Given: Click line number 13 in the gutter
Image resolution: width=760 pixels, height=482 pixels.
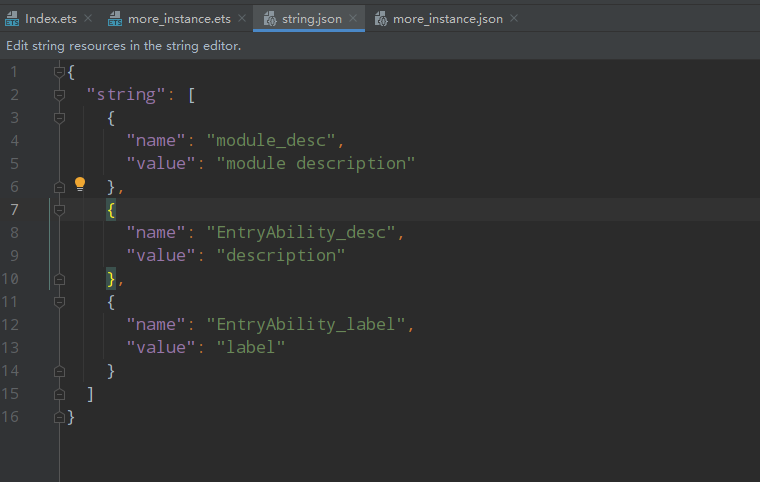Looking at the screenshot, I should pos(14,347).
